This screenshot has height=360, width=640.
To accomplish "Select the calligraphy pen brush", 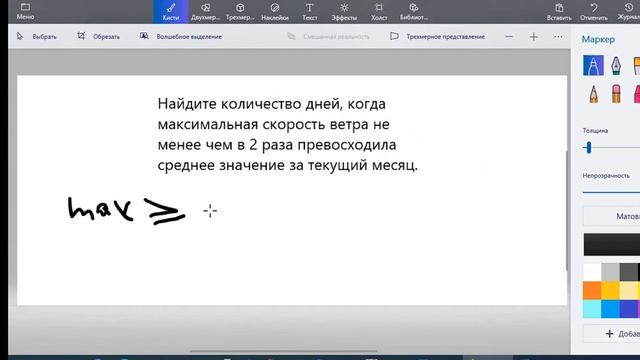I will click(616, 65).
